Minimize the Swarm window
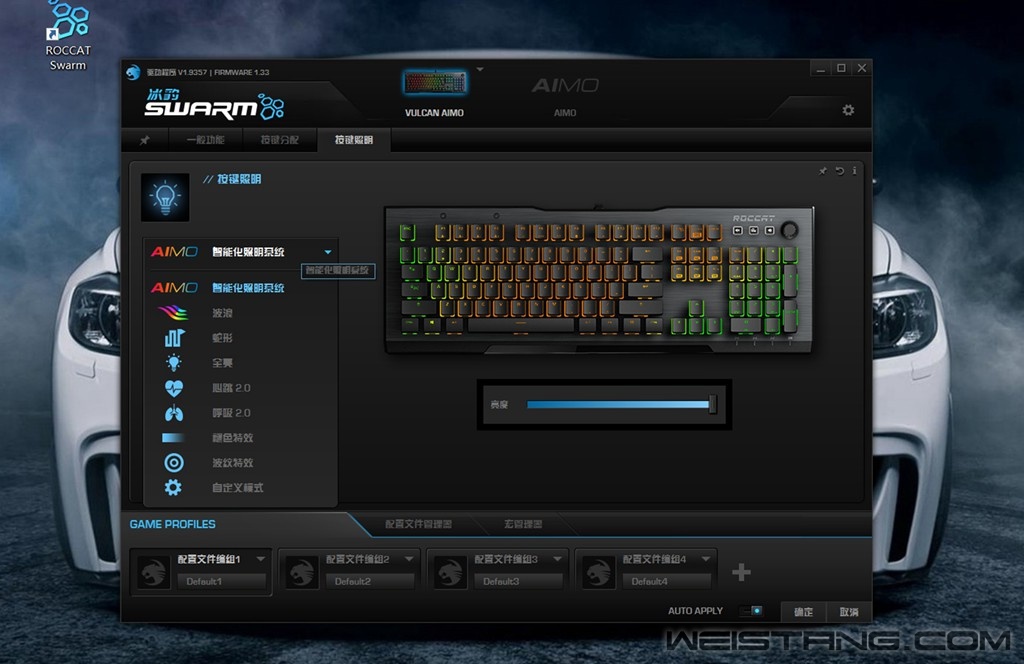Image resolution: width=1024 pixels, height=664 pixels. (x=821, y=69)
